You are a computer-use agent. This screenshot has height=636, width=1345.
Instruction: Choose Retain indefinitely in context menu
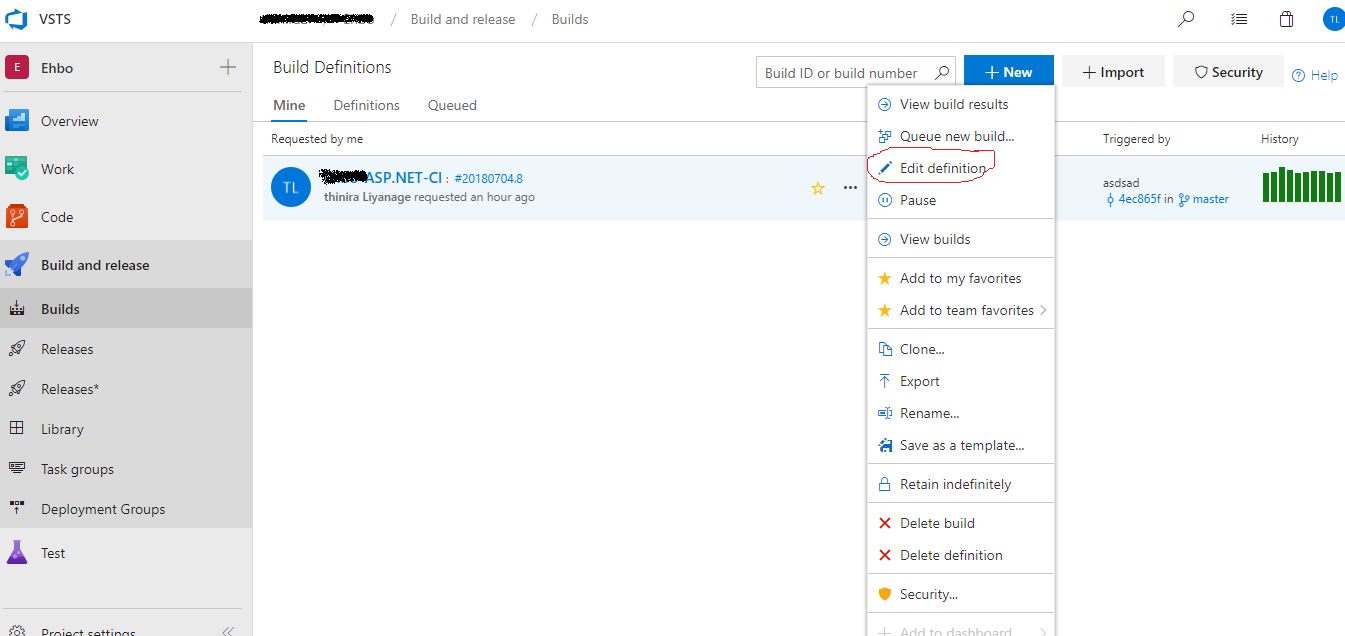[961, 484]
